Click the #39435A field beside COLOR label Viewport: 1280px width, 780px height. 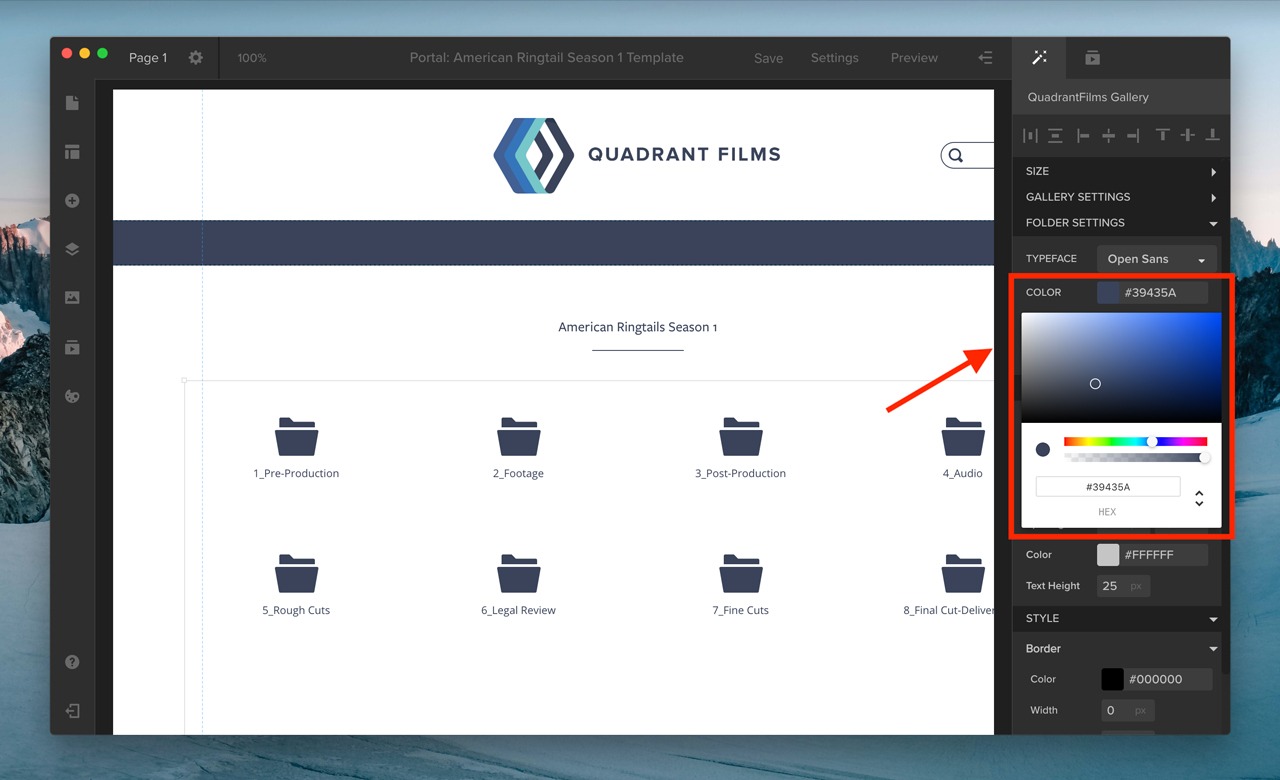1163,293
